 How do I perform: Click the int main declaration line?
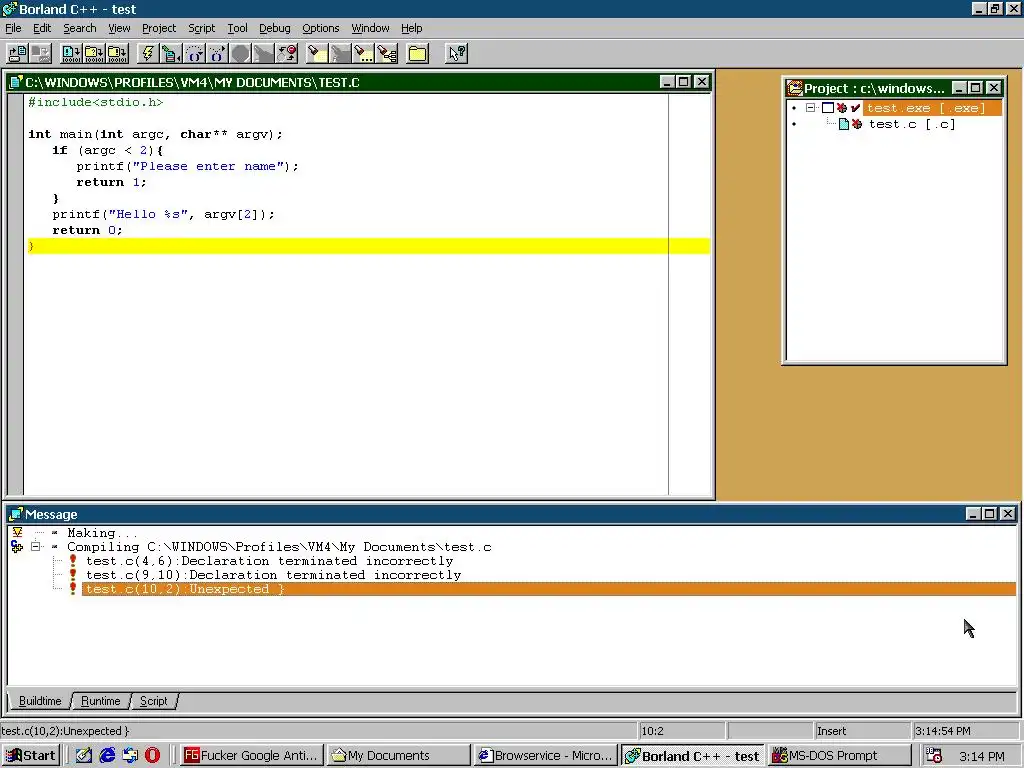coord(155,135)
